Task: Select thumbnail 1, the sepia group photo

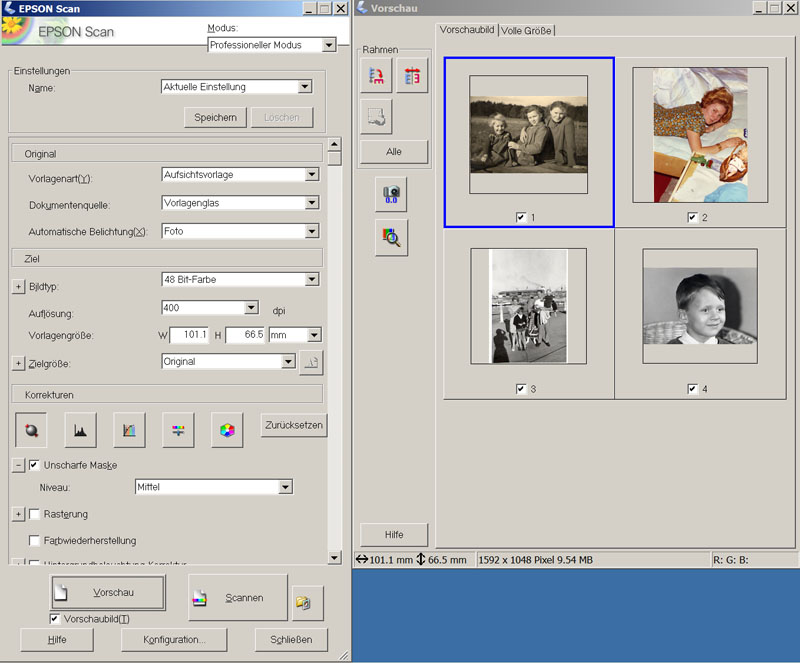Action: [x=529, y=135]
